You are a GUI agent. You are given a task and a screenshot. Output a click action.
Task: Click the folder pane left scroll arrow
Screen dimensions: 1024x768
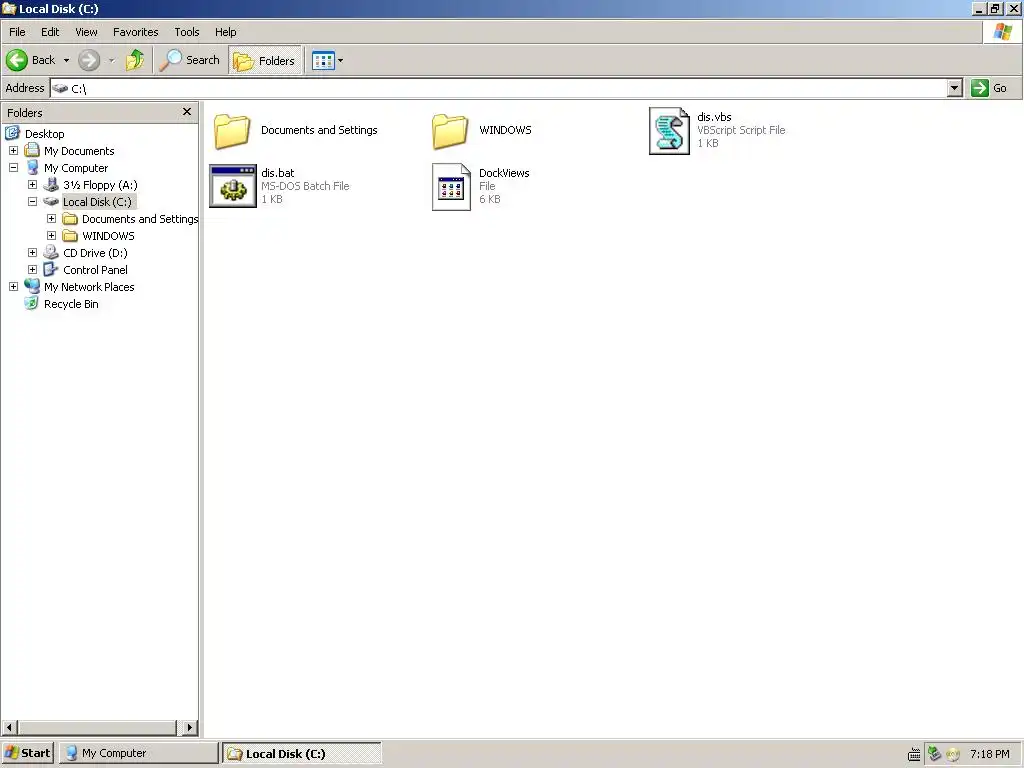tap(9, 727)
